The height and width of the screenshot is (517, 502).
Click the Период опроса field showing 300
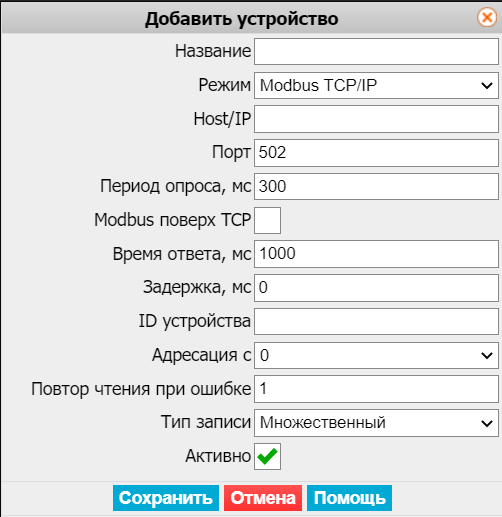(x=376, y=186)
